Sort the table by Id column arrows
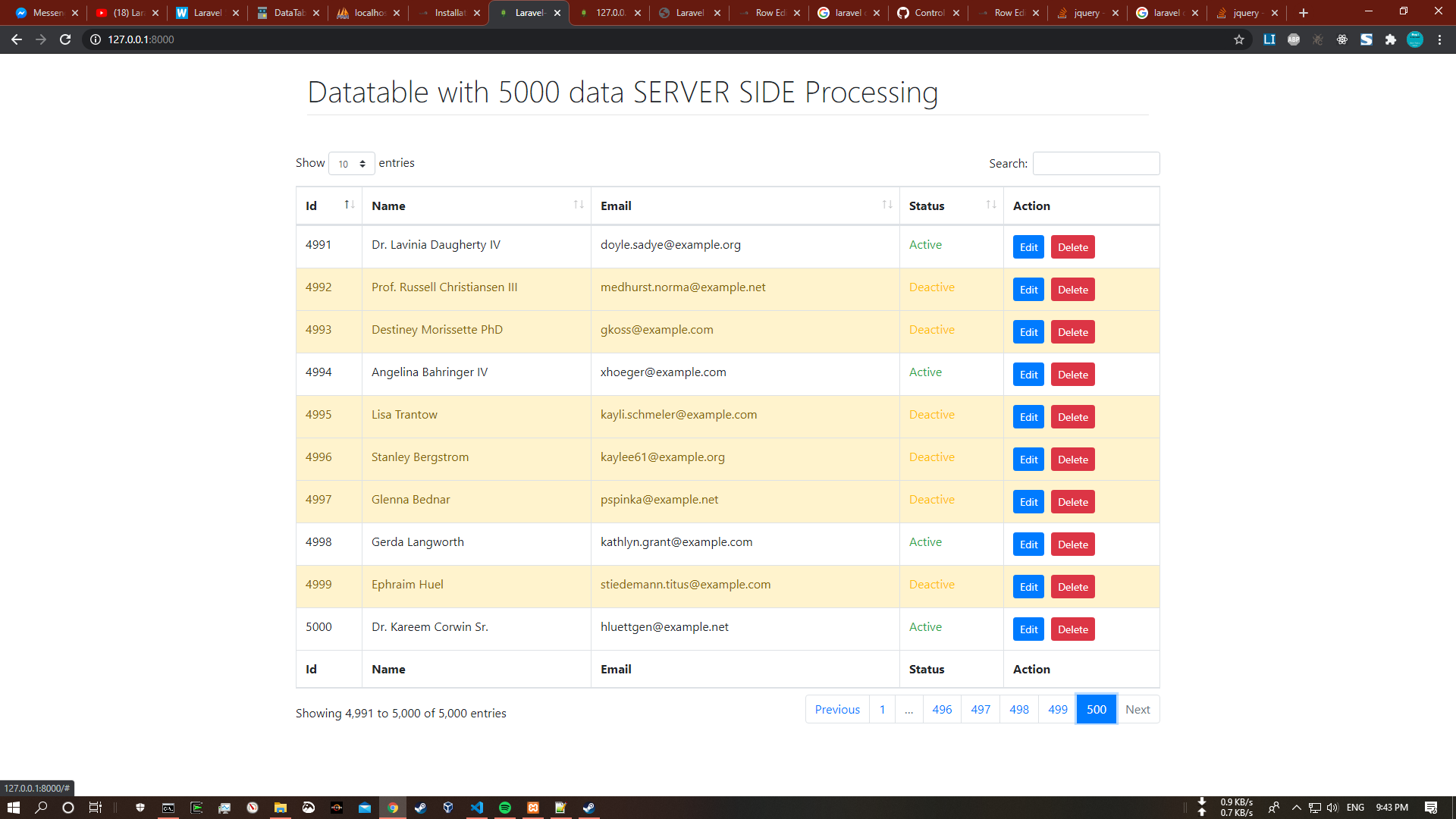The height and width of the screenshot is (819, 1456). point(349,205)
